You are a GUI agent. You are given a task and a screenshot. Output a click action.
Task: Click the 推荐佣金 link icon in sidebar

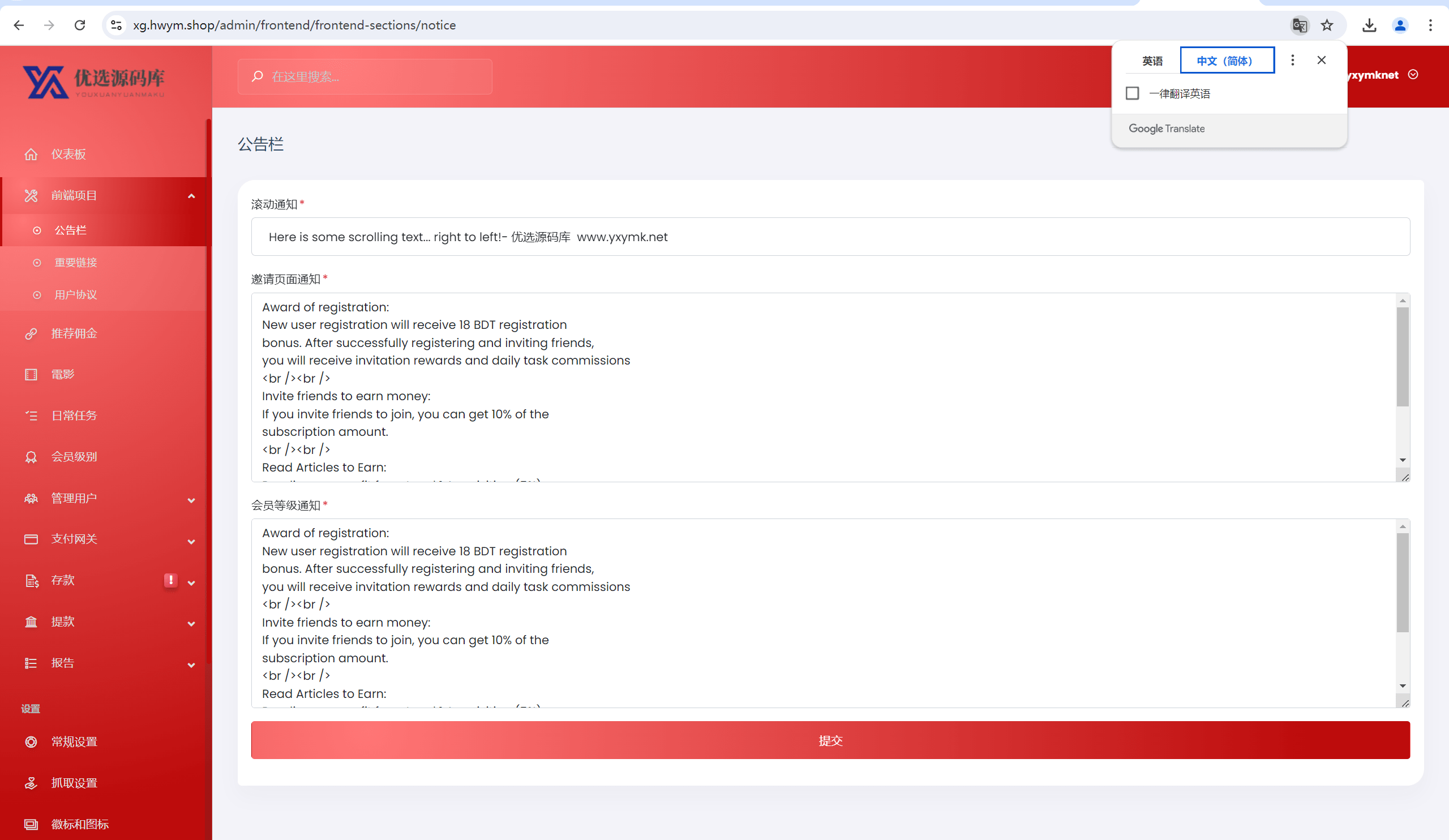[31, 333]
